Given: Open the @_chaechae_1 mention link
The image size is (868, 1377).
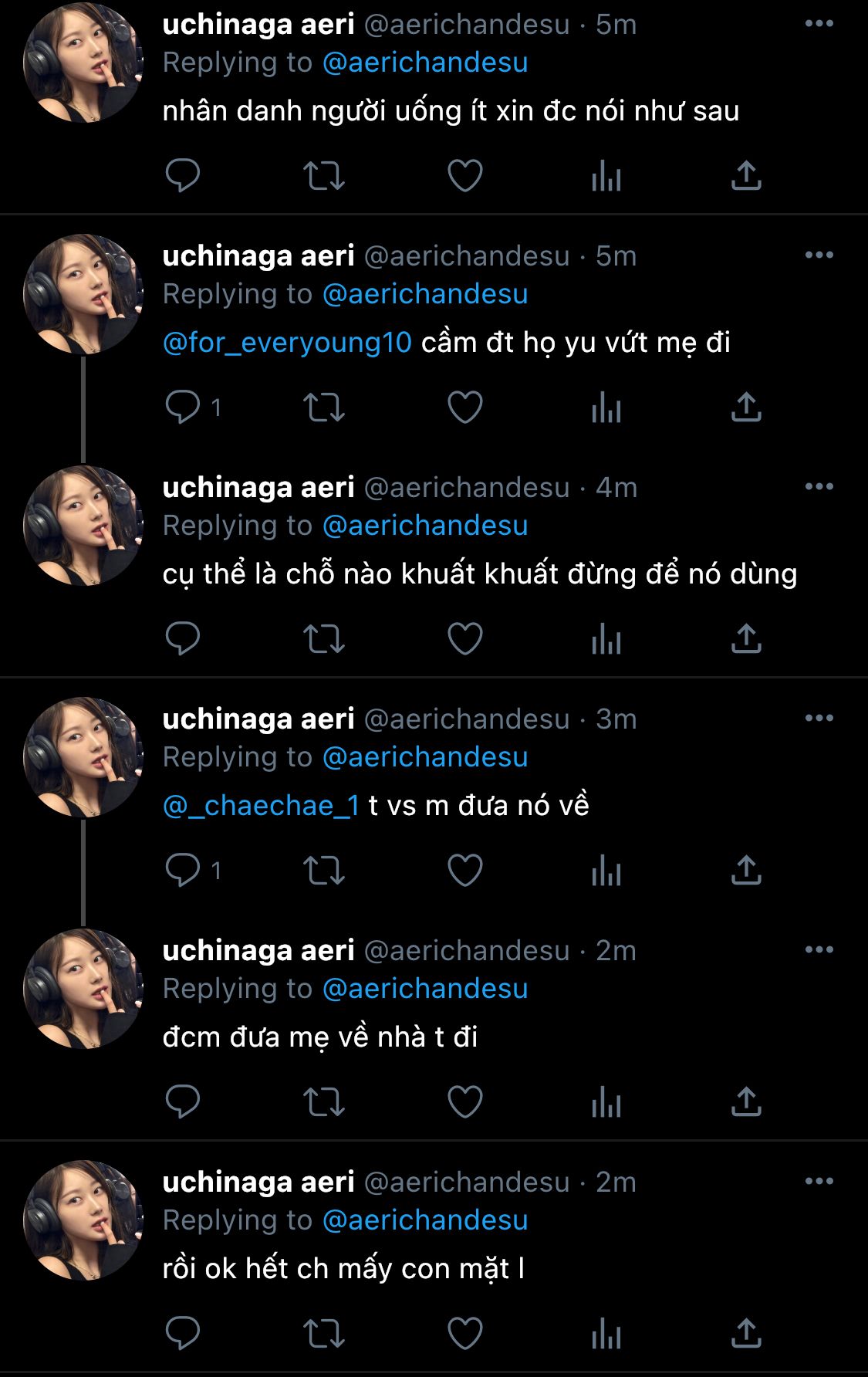Looking at the screenshot, I should point(261,806).
